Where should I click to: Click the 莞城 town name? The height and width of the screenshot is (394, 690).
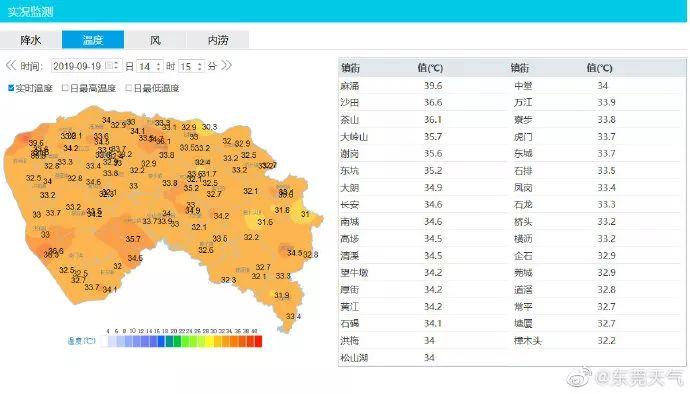click(523, 273)
